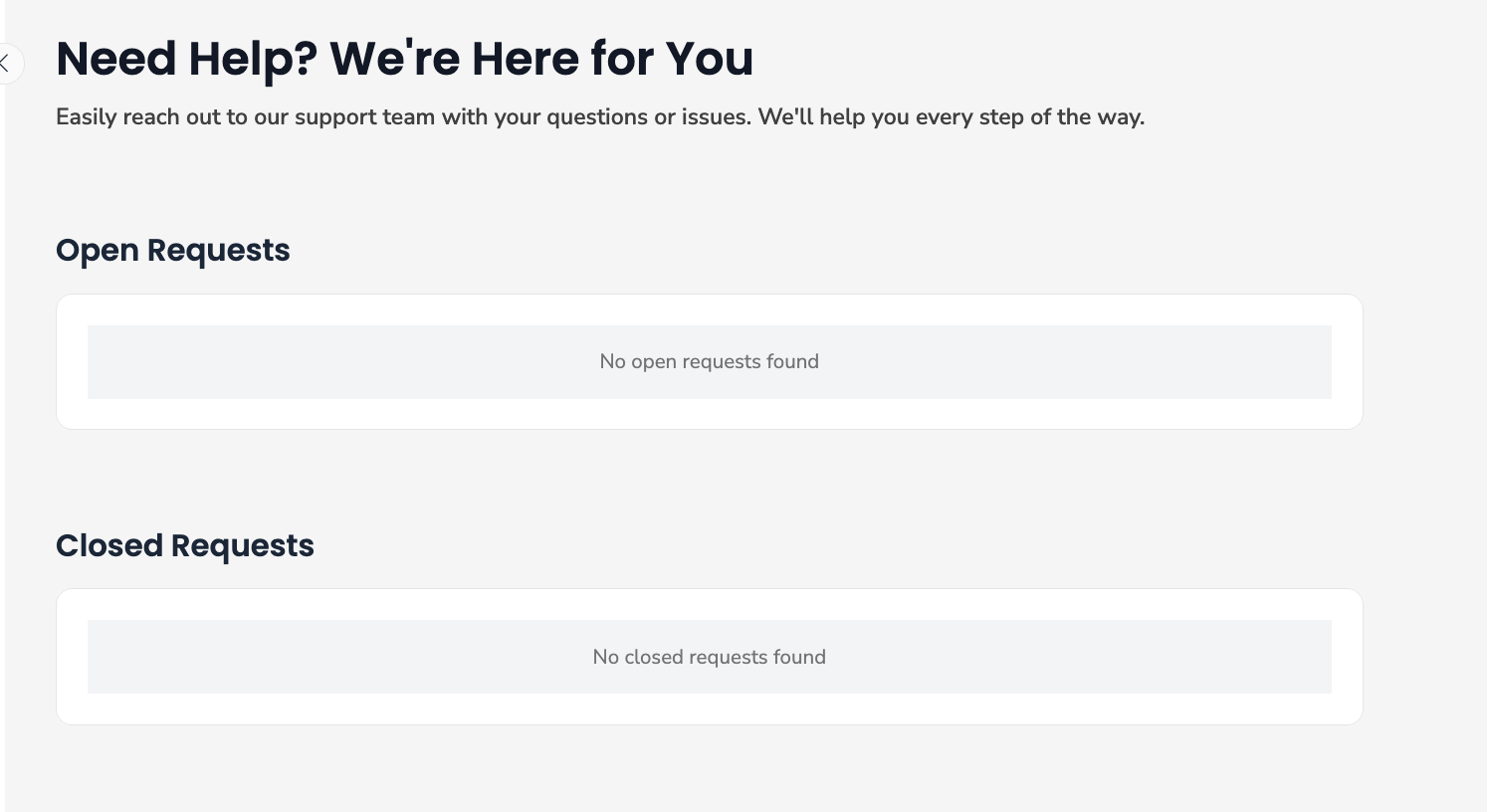Click "found" in the open requests message
The height and width of the screenshot is (812, 1487).
(x=791, y=362)
